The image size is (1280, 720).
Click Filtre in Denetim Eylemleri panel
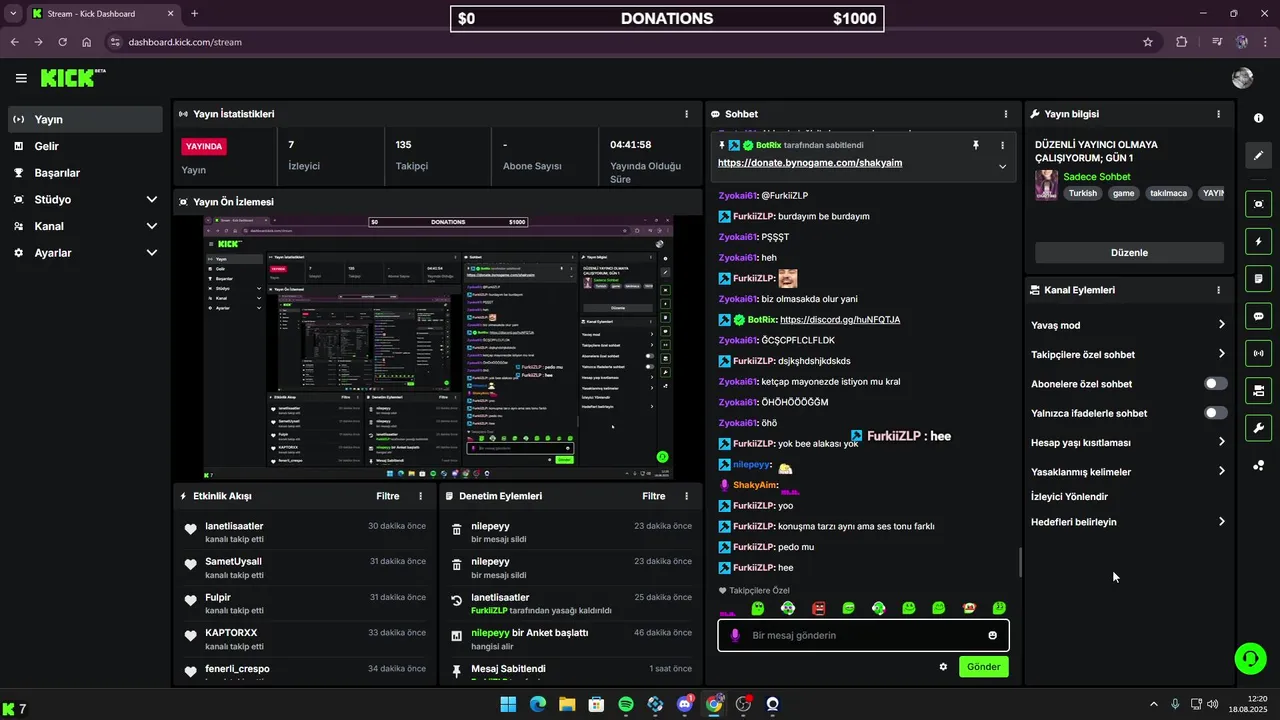pos(653,496)
